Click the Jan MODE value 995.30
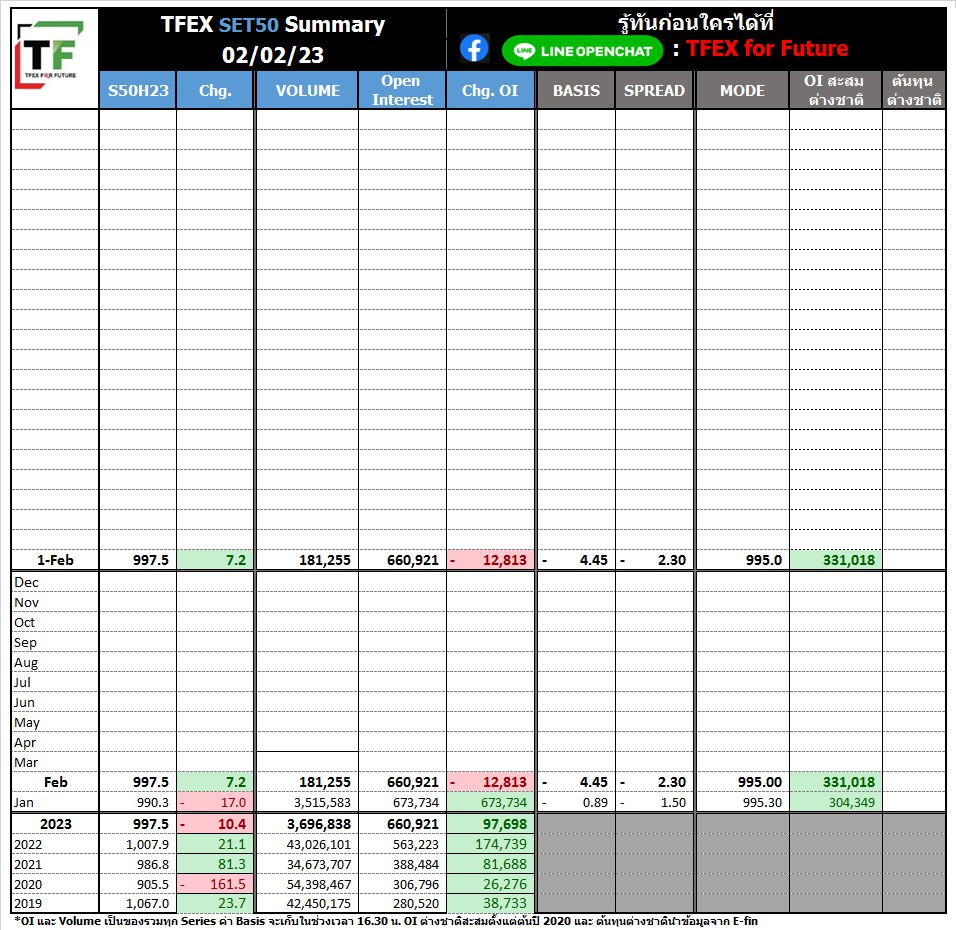The height and width of the screenshot is (930, 956). point(762,803)
